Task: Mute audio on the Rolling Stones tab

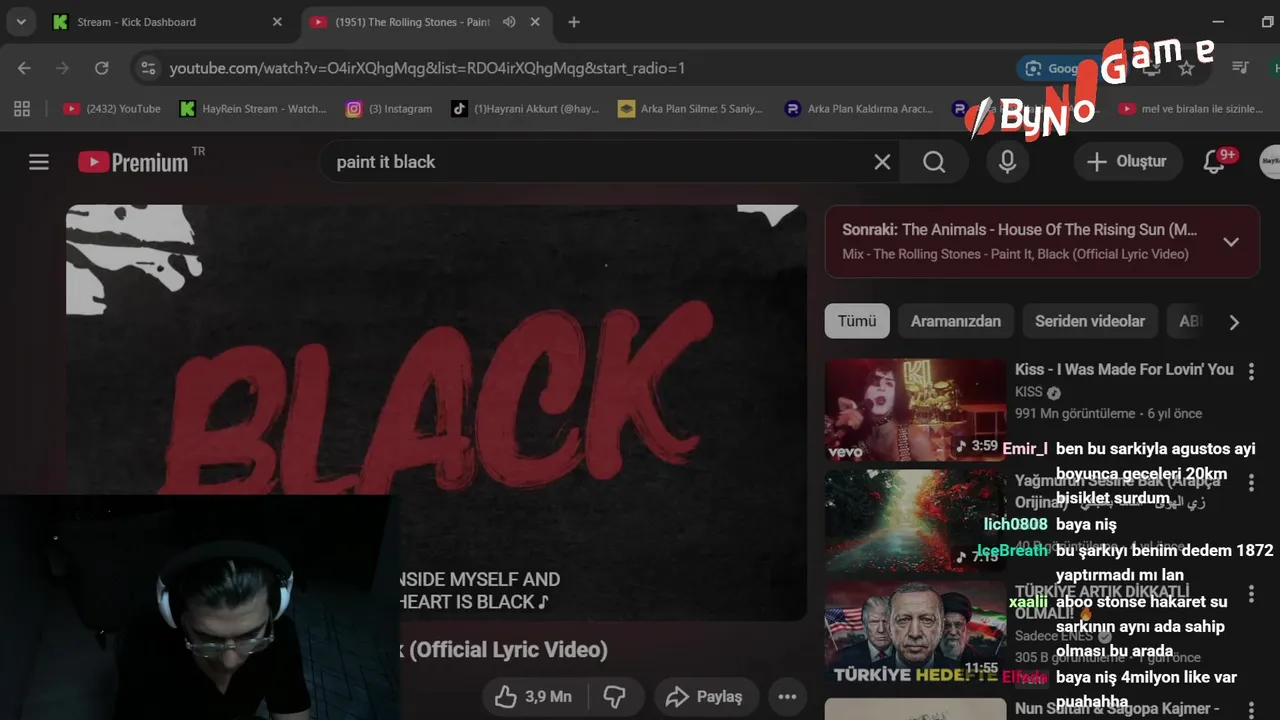Action: pyautogui.click(x=509, y=22)
